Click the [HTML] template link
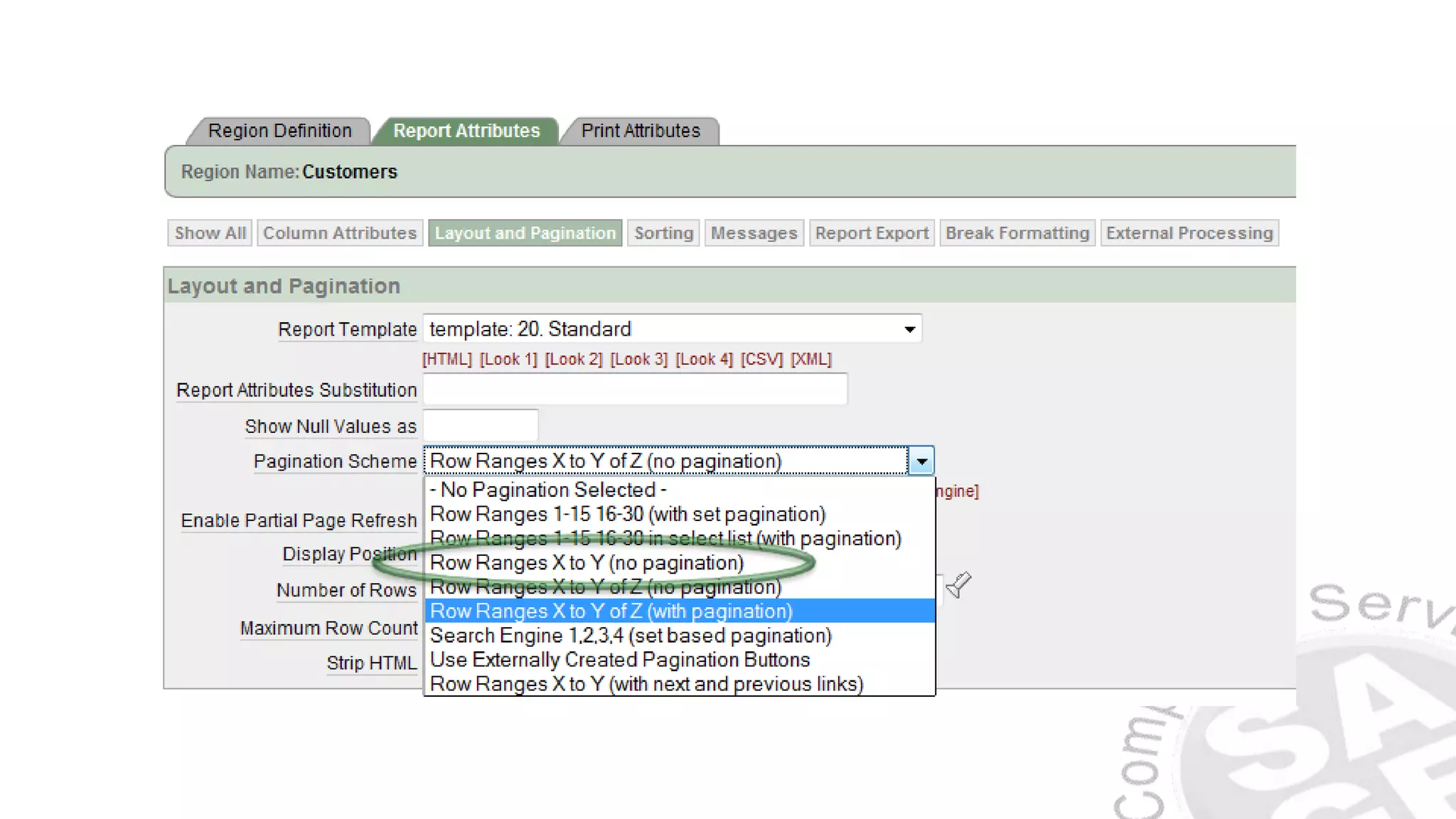Image resolution: width=1456 pixels, height=819 pixels. point(446,360)
